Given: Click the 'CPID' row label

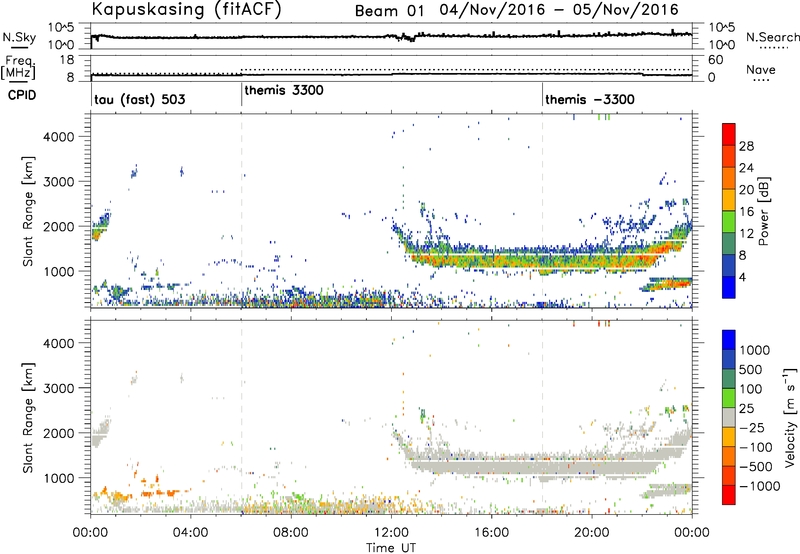Looking at the screenshot, I should click(22, 95).
